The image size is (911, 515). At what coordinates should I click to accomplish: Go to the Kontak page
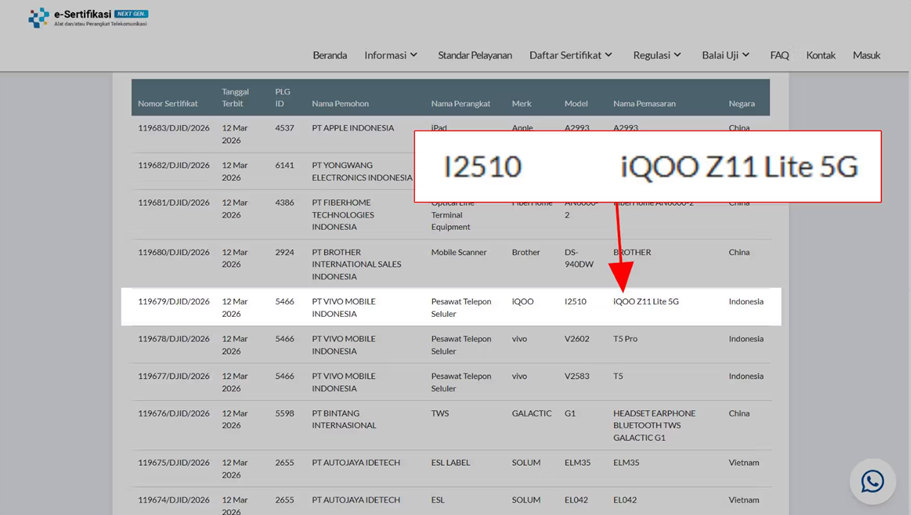(820, 55)
